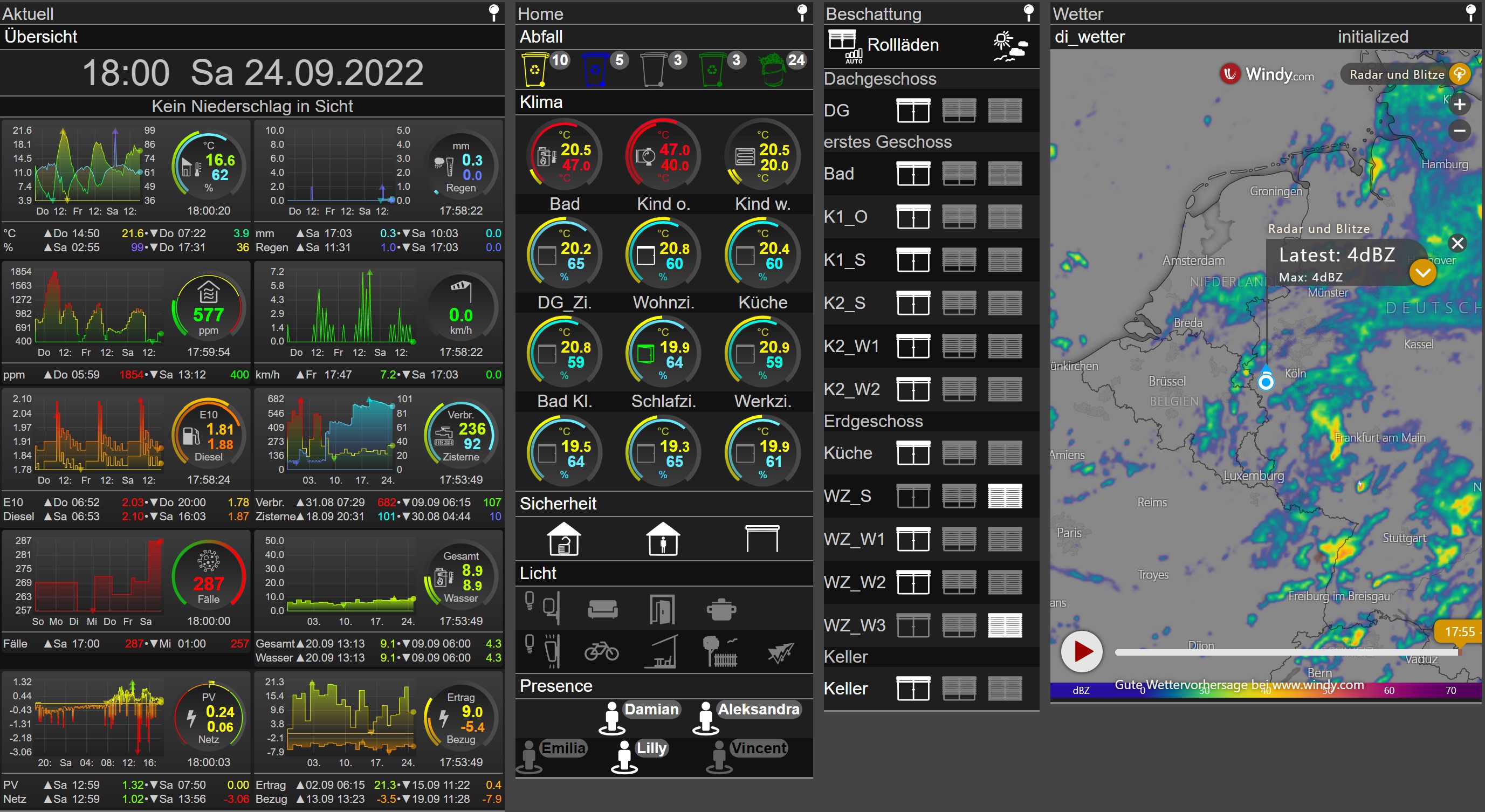Set WZ_W3 shutter to closed
The width and height of the screenshot is (1485, 812).
tap(1005, 625)
